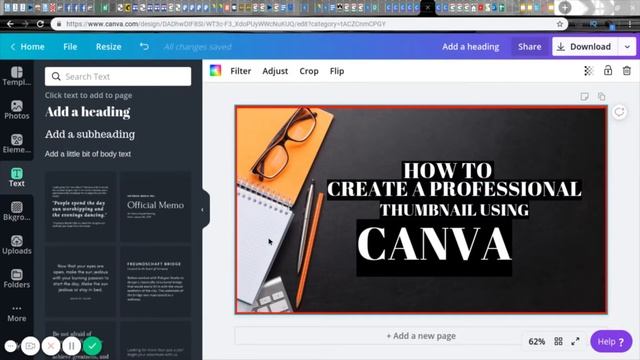Open the Background sidebar panel
This screenshot has width=640, height=360.
[x=17, y=211]
